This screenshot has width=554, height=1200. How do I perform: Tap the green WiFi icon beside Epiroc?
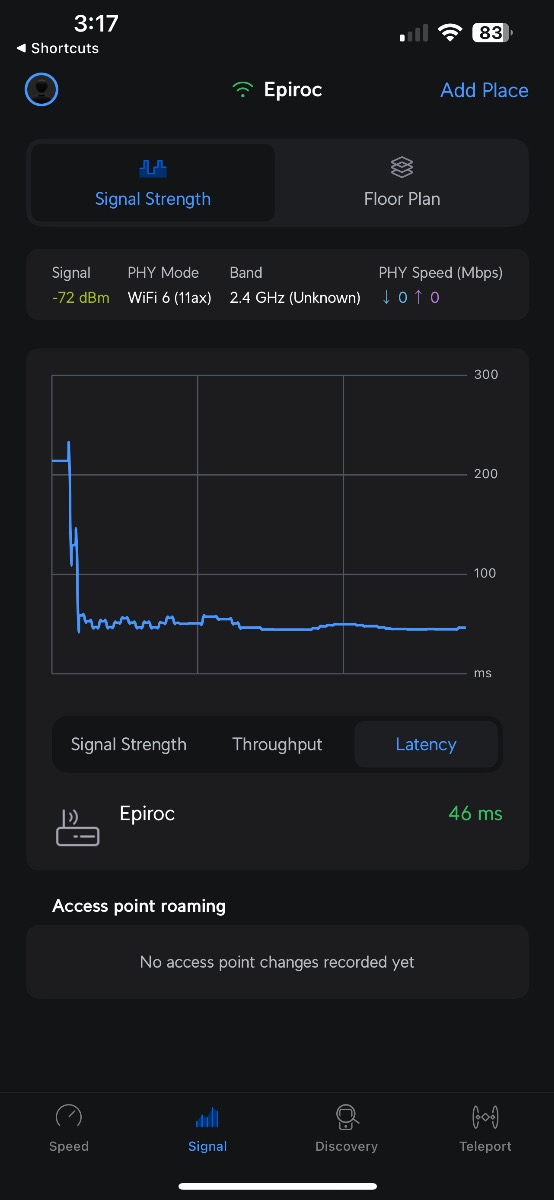(x=242, y=90)
